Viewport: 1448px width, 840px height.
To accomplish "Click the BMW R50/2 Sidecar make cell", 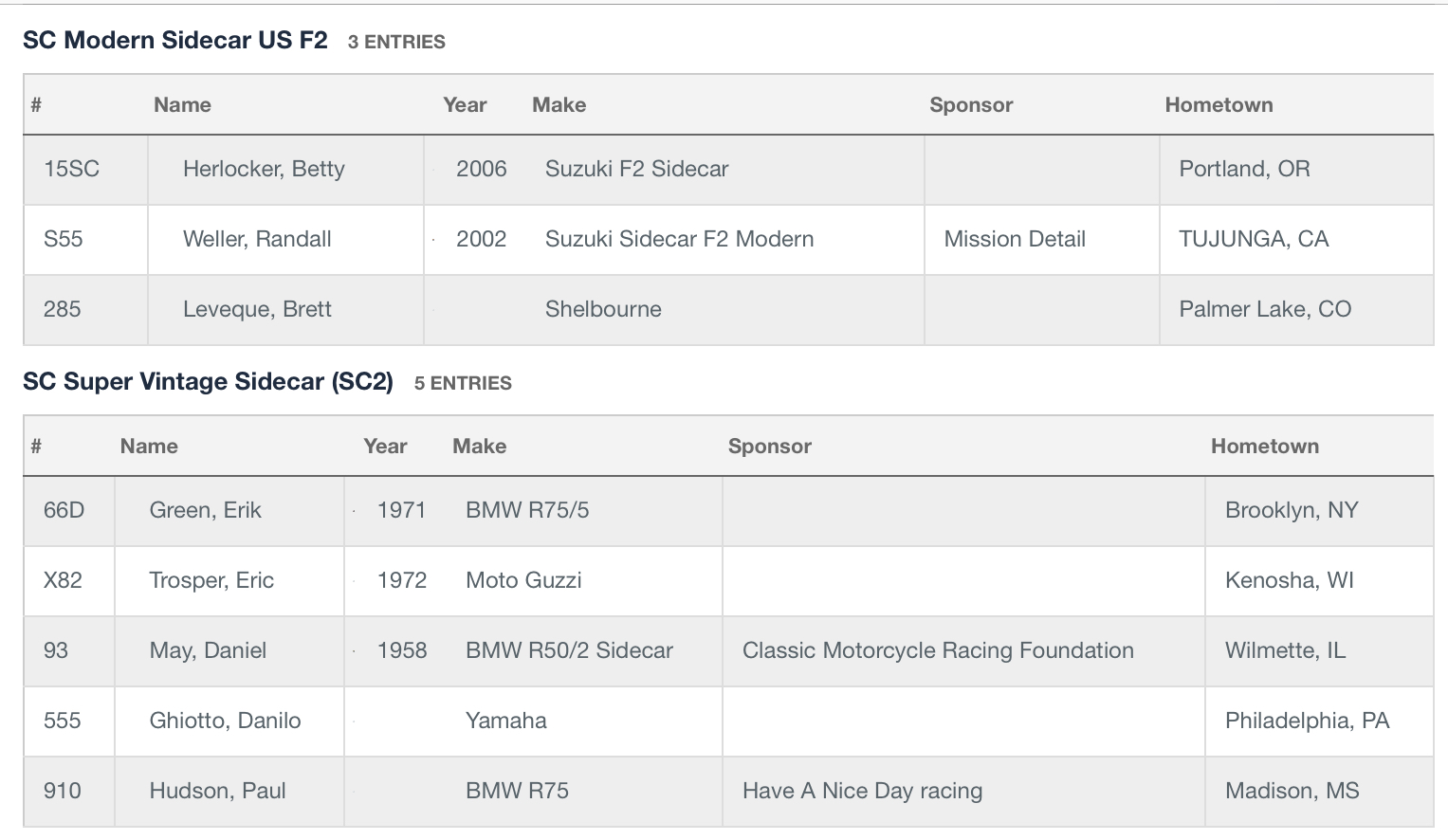I will coord(569,650).
